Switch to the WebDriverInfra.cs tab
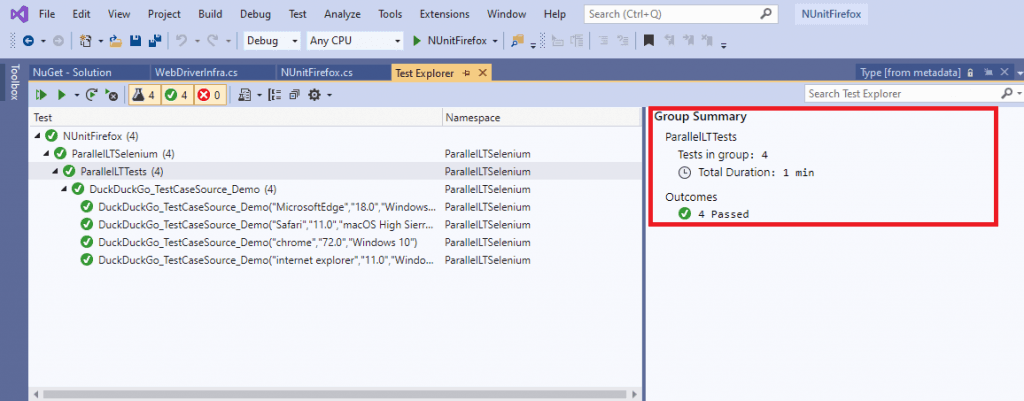Screen dimensions: 1024x401 pyautogui.click(x=196, y=73)
